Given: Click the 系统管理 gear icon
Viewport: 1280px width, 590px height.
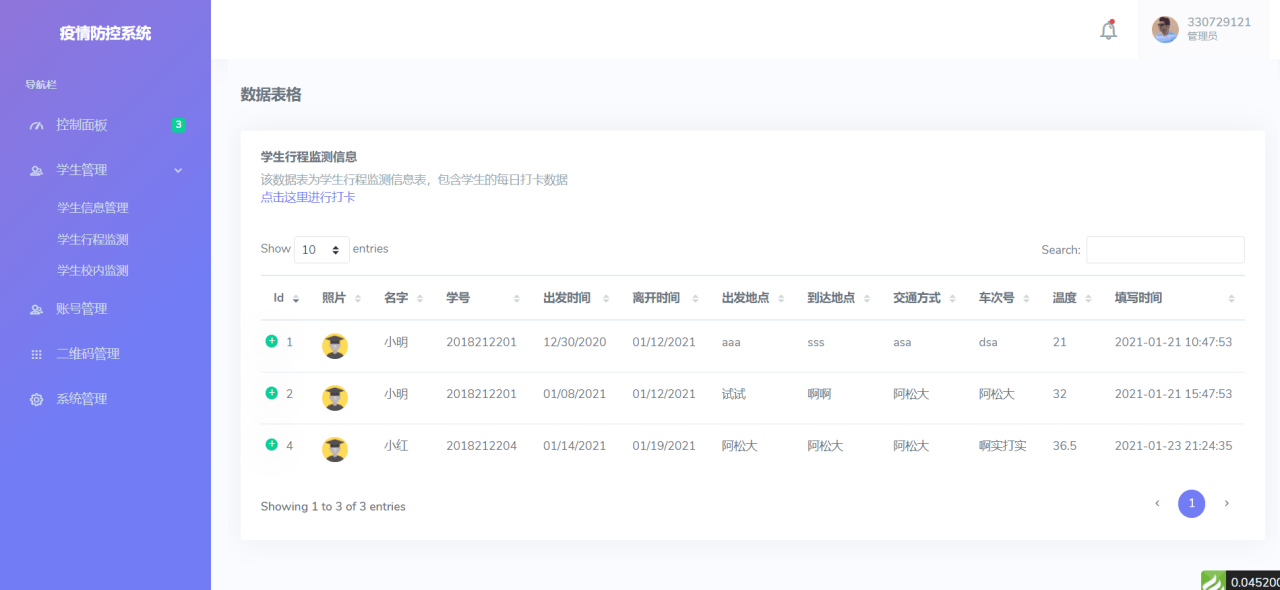Looking at the screenshot, I should click(36, 398).
